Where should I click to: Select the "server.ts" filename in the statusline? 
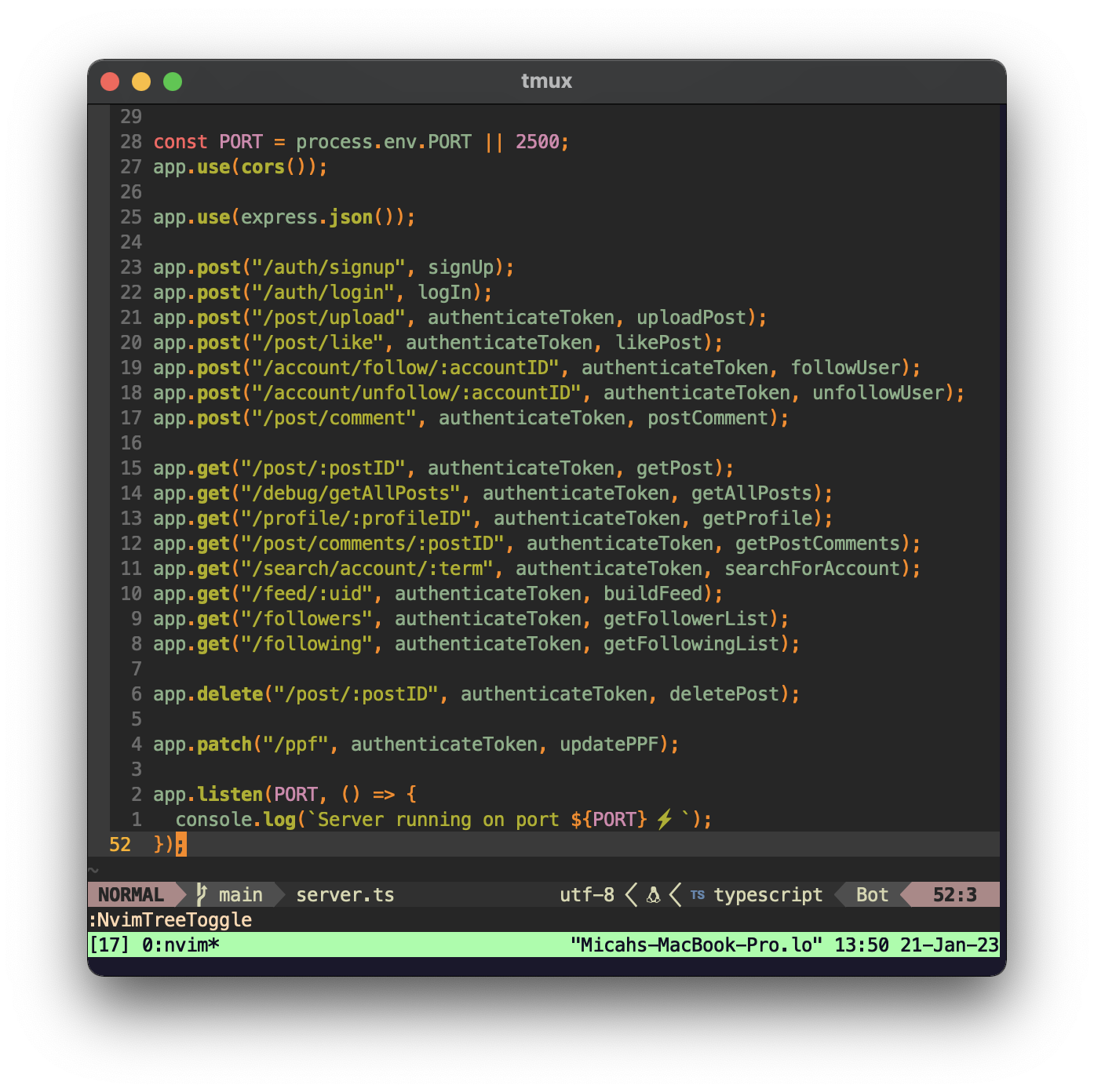345,894
